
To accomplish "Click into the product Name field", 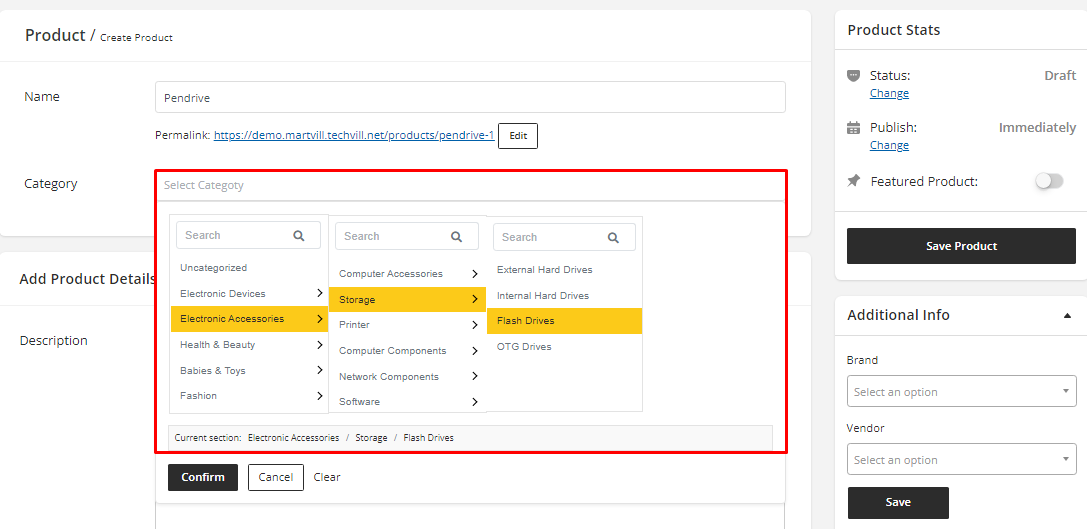I will pos(470,98).
